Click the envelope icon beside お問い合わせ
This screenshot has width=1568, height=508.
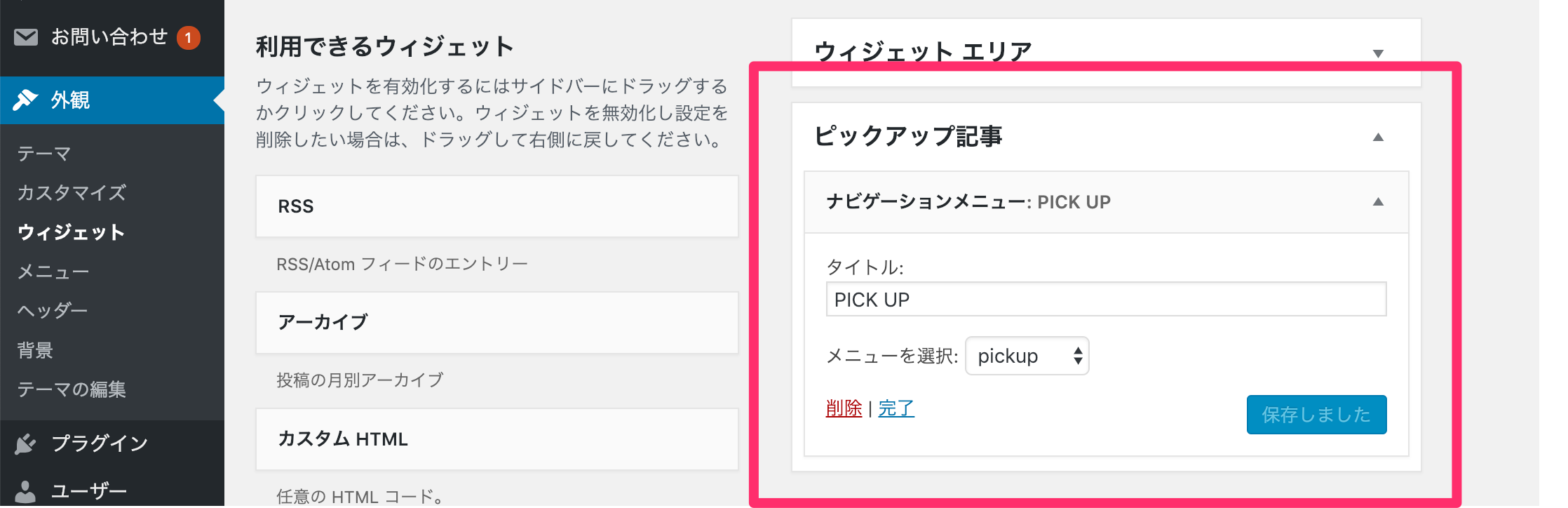pos(26,36)
